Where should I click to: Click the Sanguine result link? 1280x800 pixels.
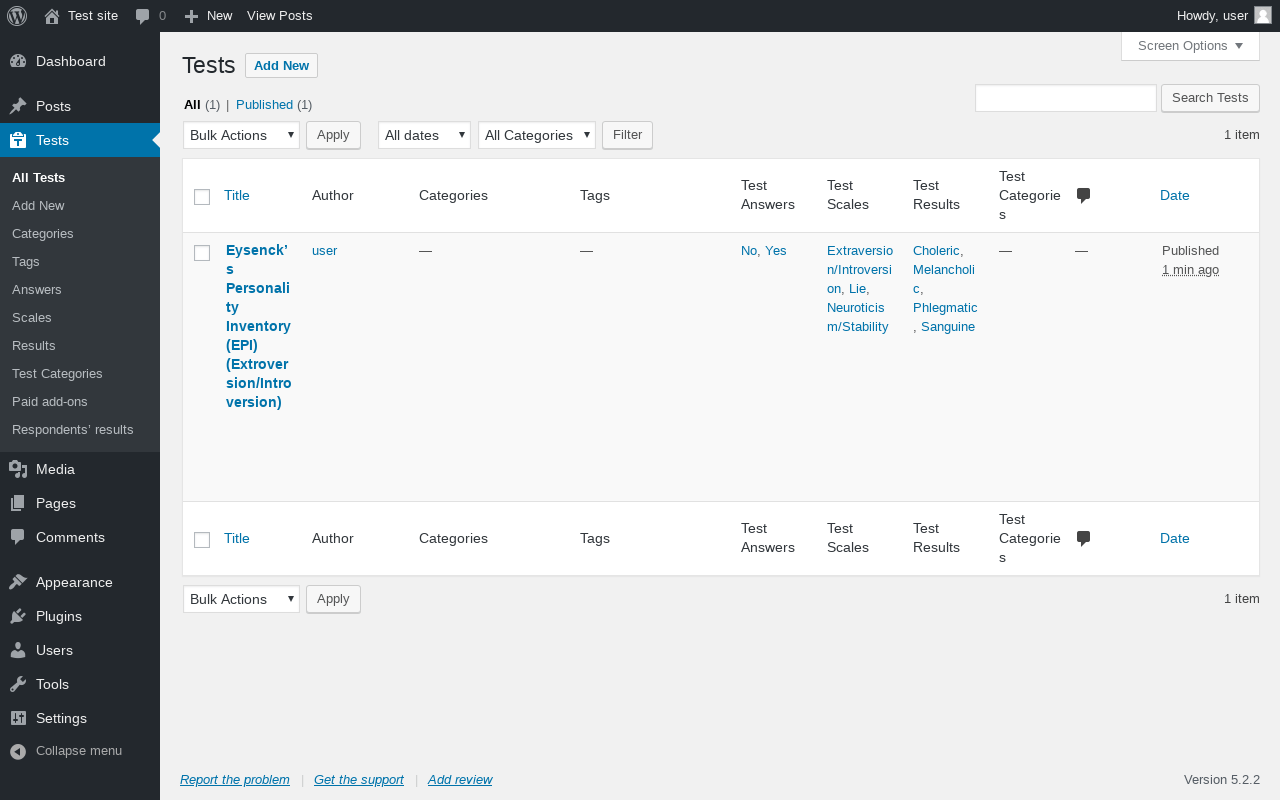[948, 326]
